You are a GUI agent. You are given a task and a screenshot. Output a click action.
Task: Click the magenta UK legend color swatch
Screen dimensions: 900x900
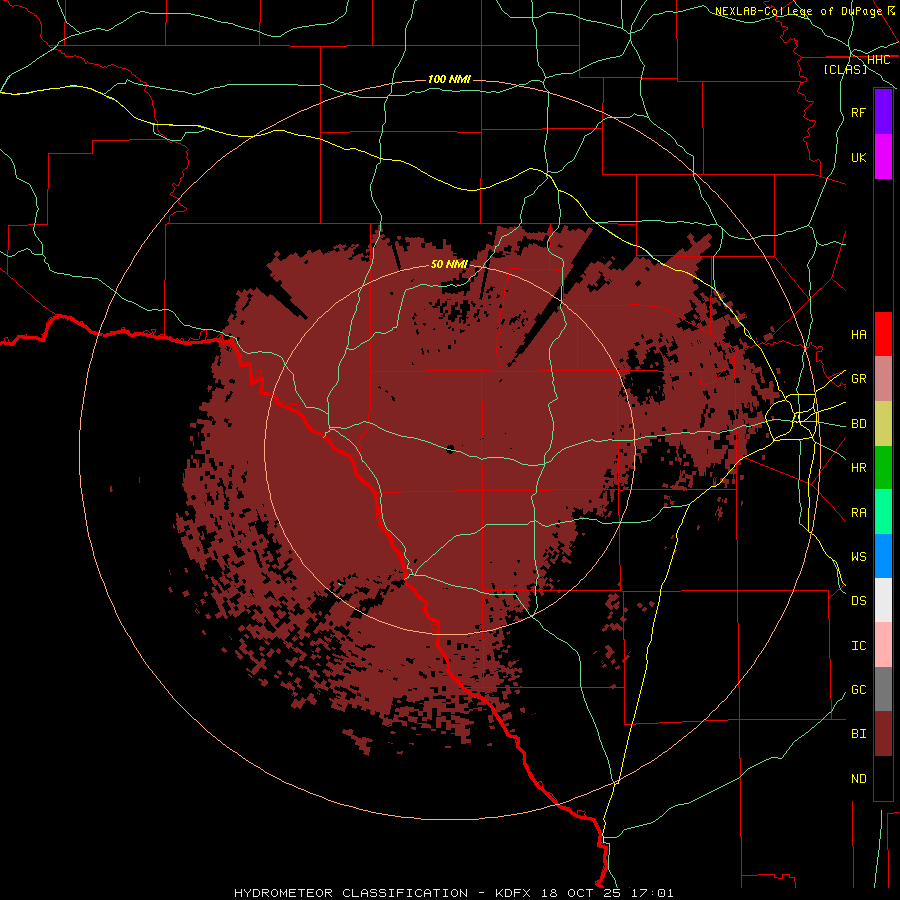(883, 157)
